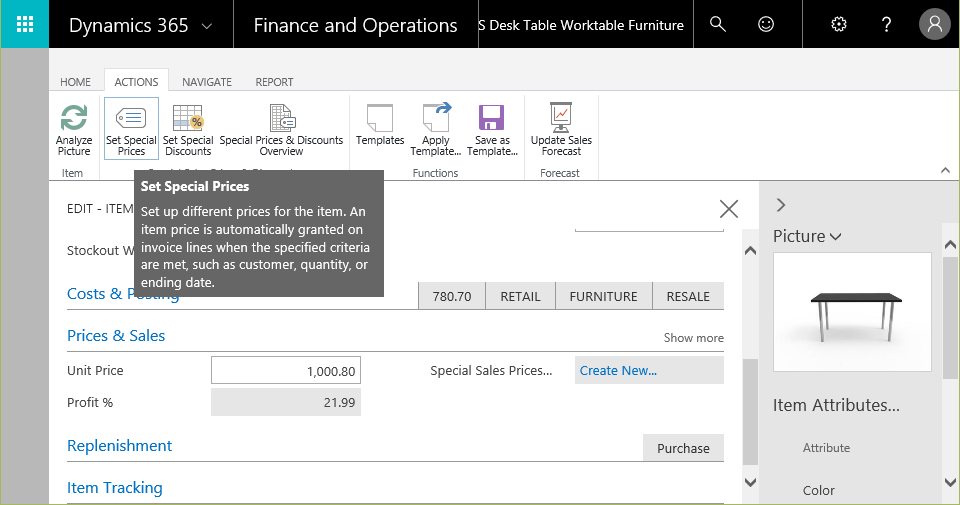Switch to the REPORT tab
The image size is (960, 505).
pos(274,82)
